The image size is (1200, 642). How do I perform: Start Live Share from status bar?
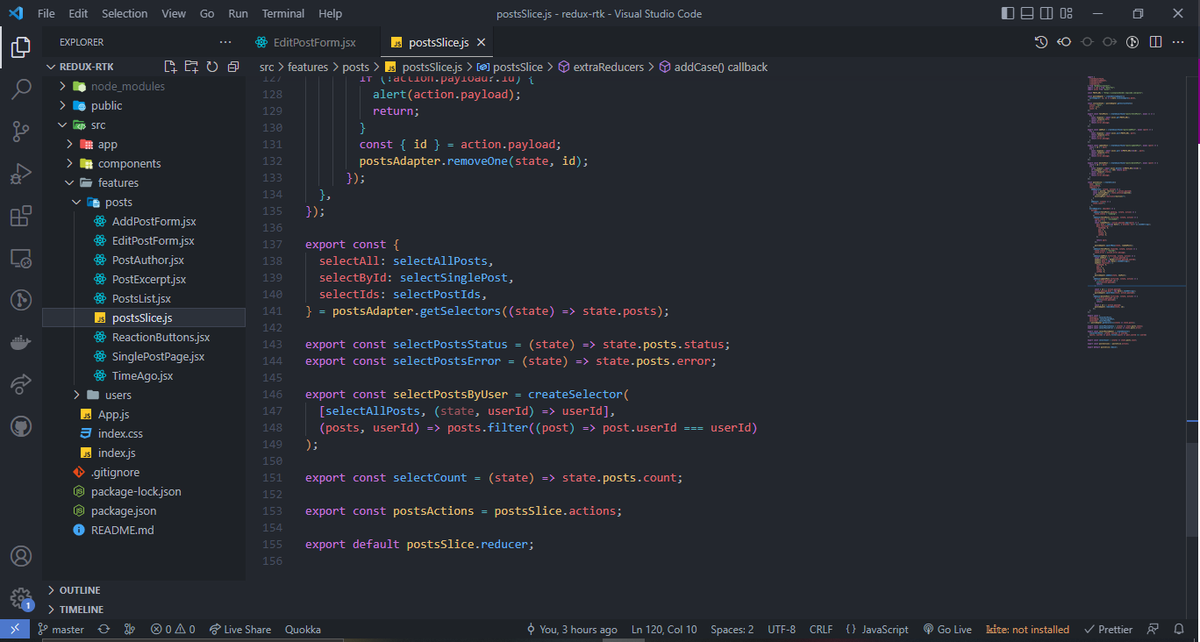point(240,630)
